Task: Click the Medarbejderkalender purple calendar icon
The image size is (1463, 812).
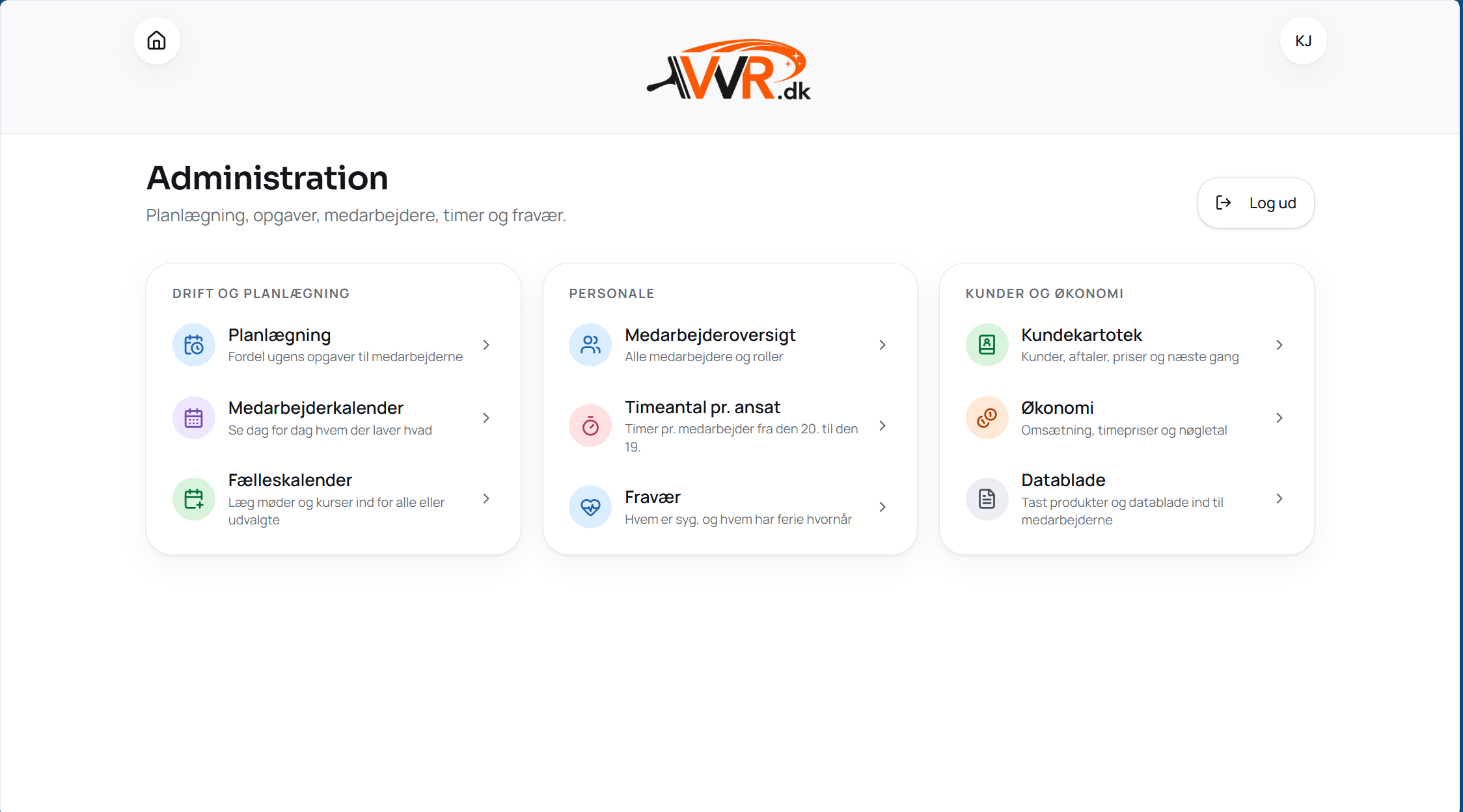Action: pyautogui.click(x=194, y=418)
